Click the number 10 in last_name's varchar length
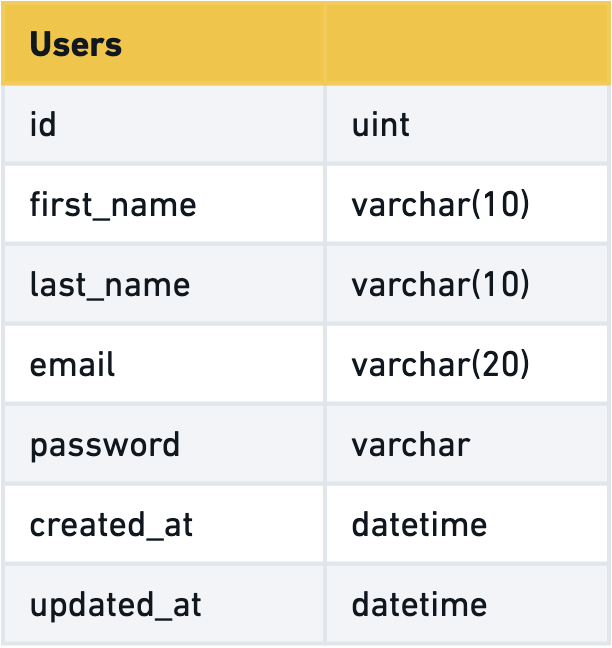The height and width of the screenshot is (648, 612). point(497,285)
